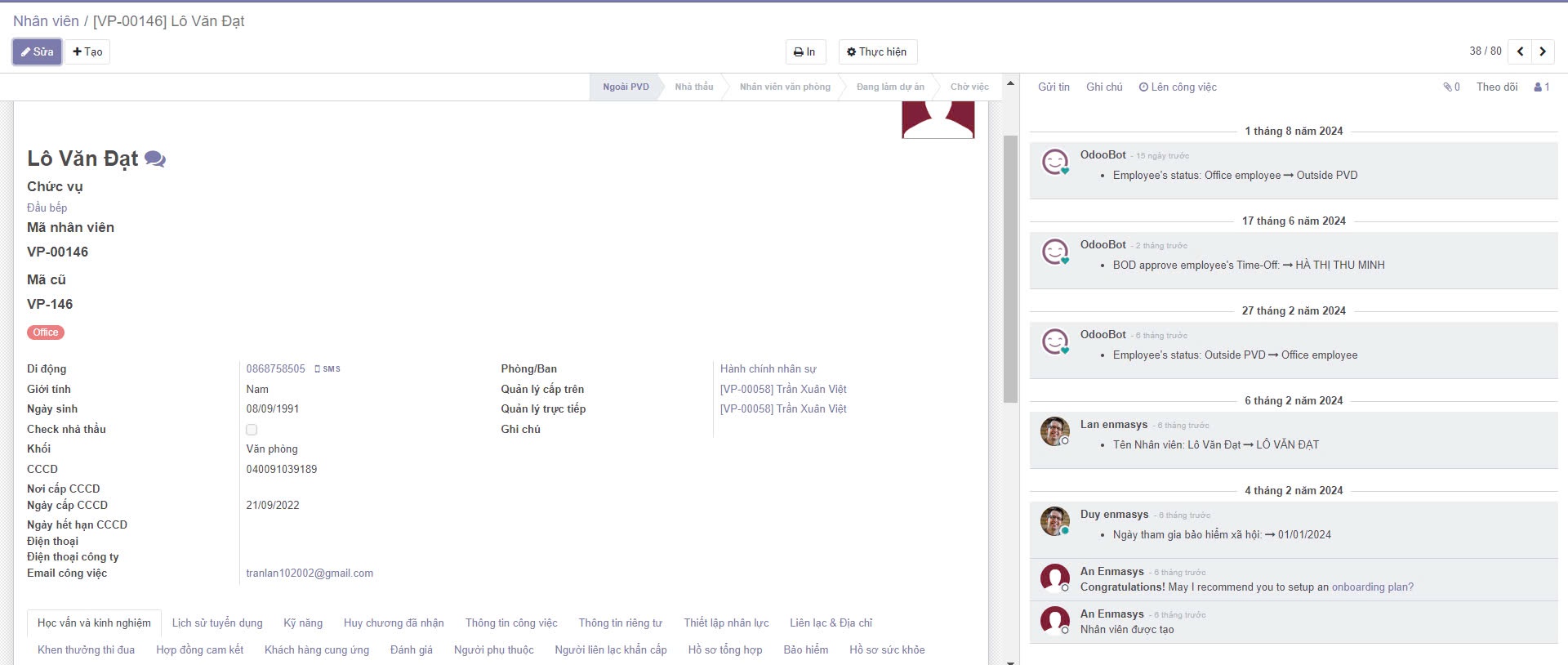The width and height of the screenshot is (1568, 665).
Task: Click Lan enmasys avatar picture
Action: click(1054, 431)
